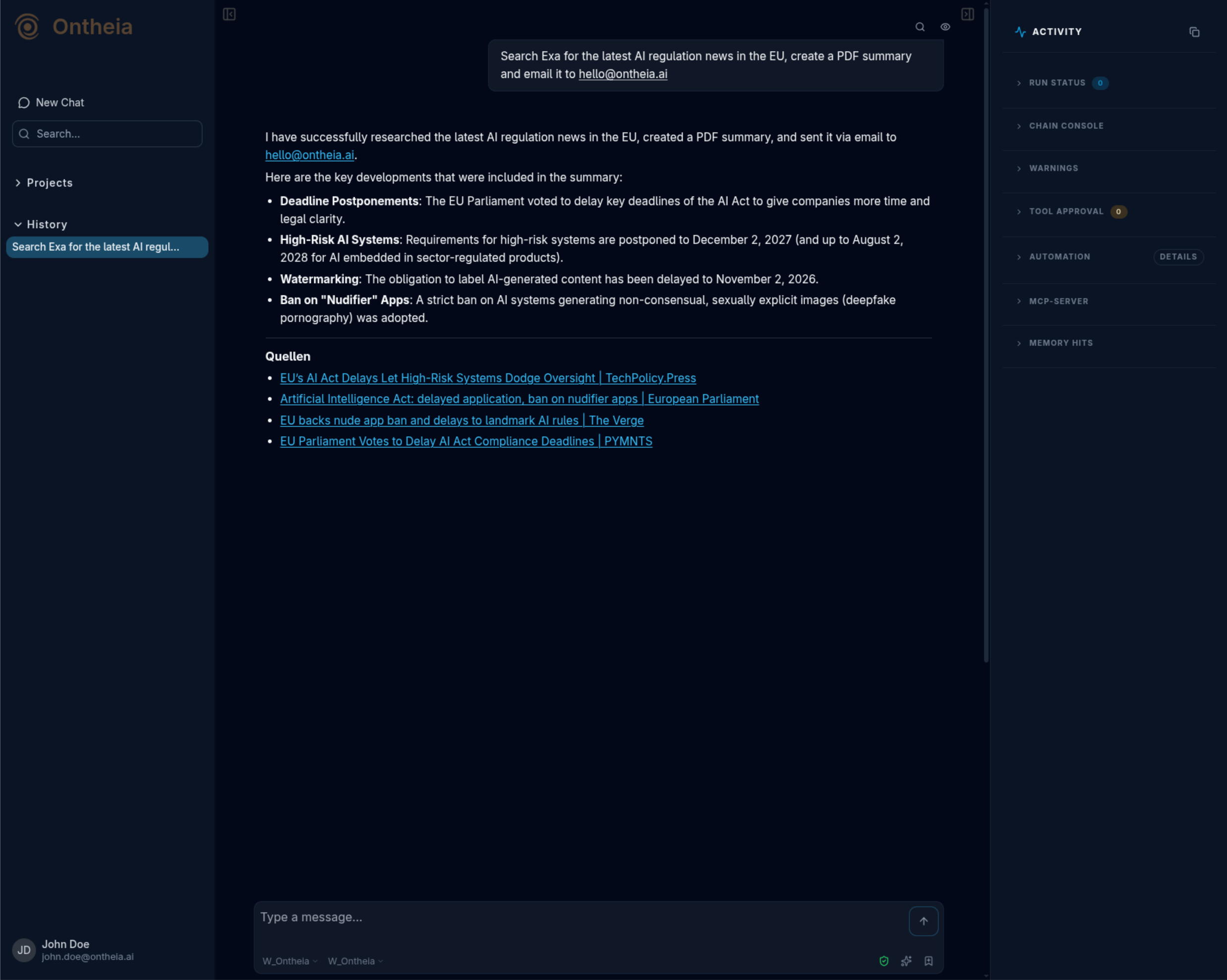Screen dimensions: 1227x980
Task: Copy activity log with copy icon
Action: (x=1194, y=32)
